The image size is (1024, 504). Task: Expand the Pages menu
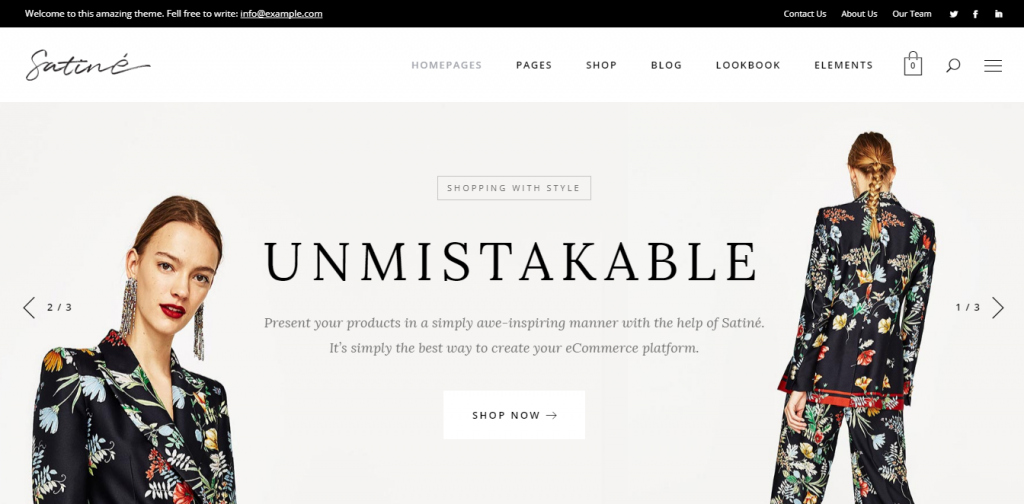pos(534,65)
